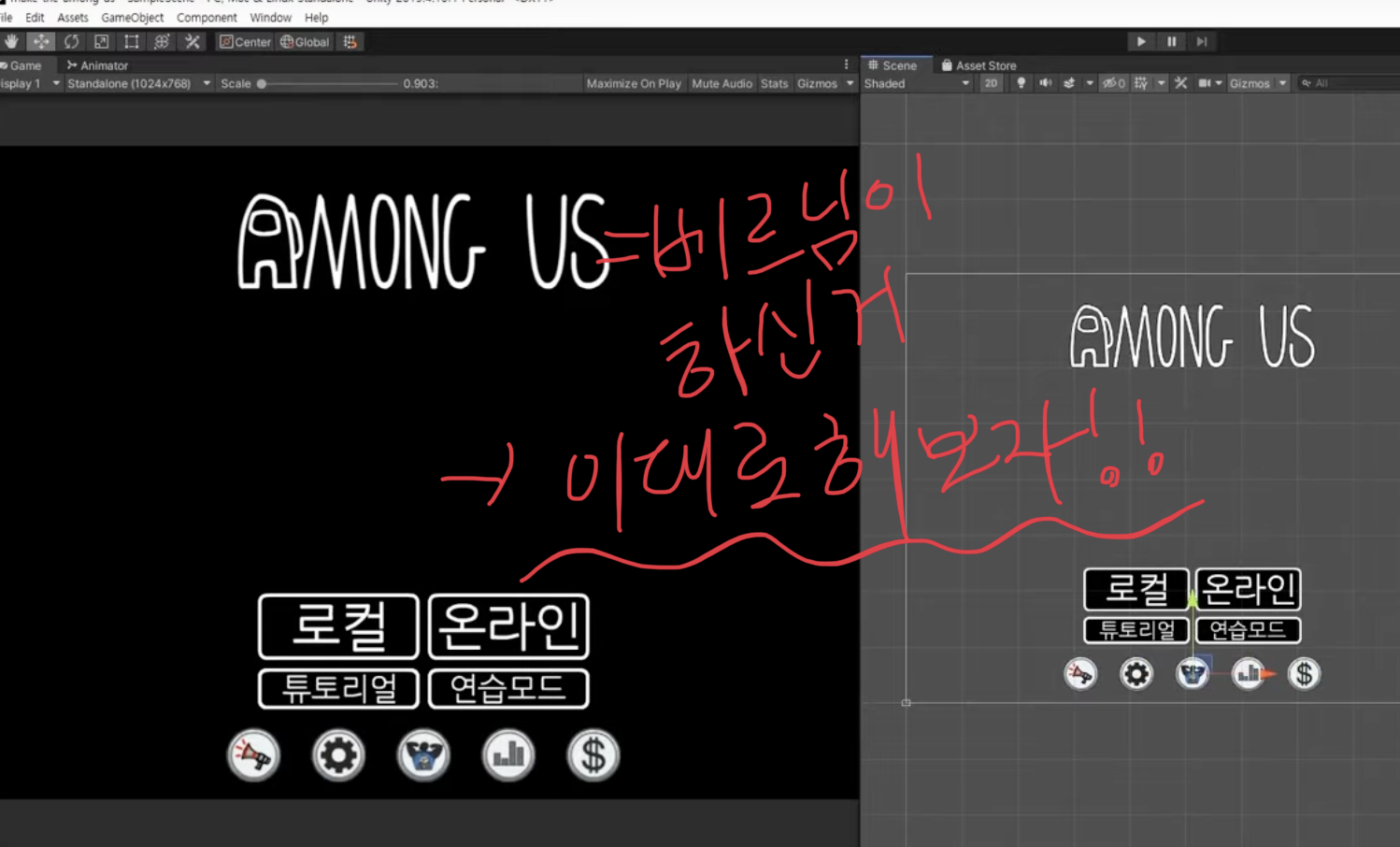Click the announcements megaphone icon in Game view
The image size is (1400, 847).
coord(253,754)
